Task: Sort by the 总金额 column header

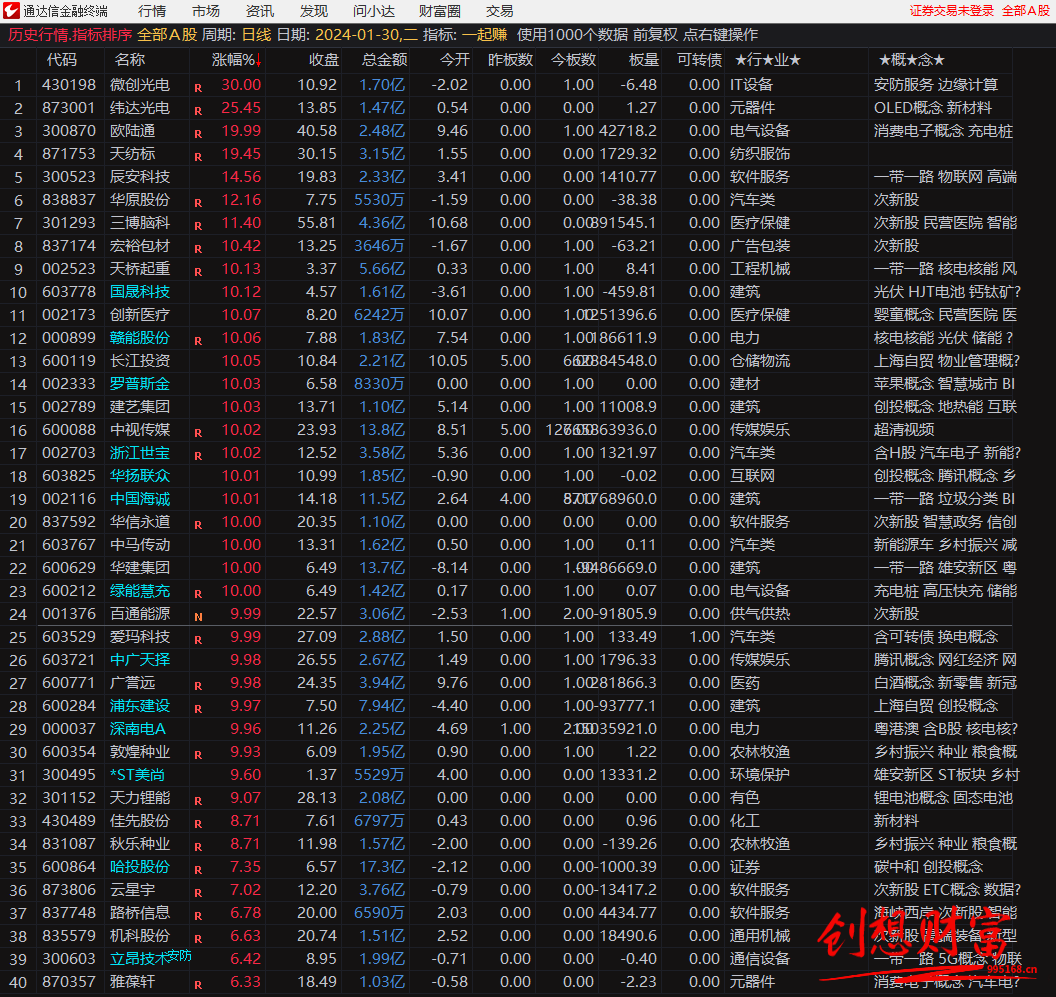Action: coord(385,60)
